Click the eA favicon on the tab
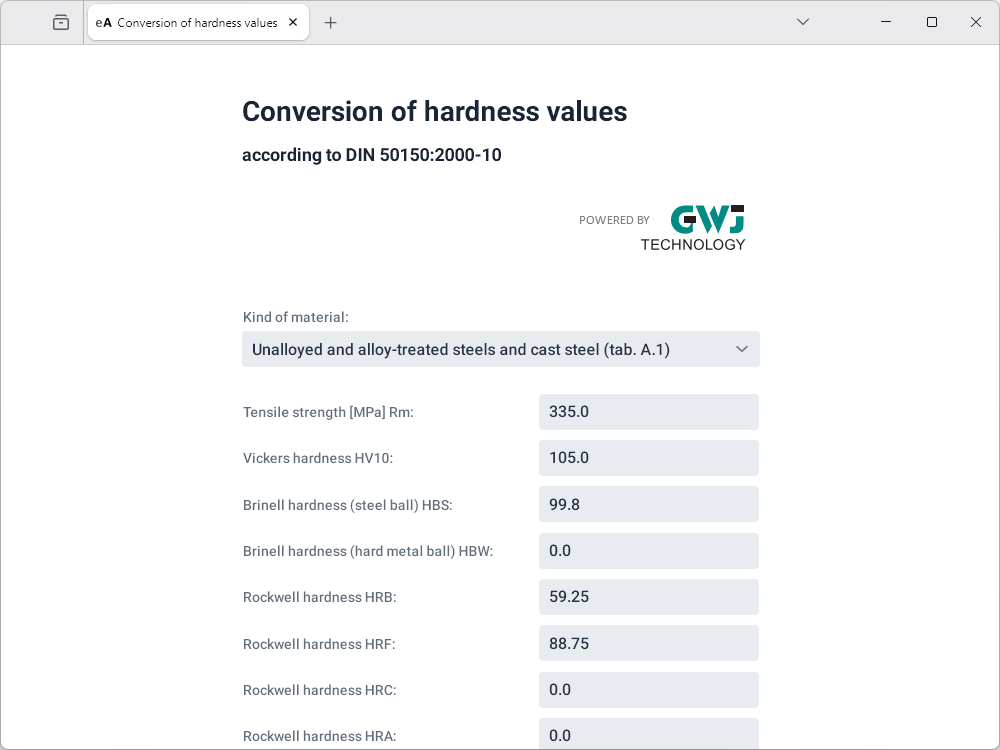The width and height of the screenshot is (1000, 750). click(x=103, y=22)
